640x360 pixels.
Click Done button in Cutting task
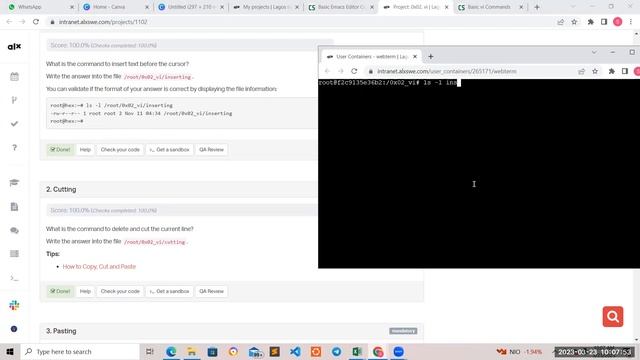tap(60, 291)
